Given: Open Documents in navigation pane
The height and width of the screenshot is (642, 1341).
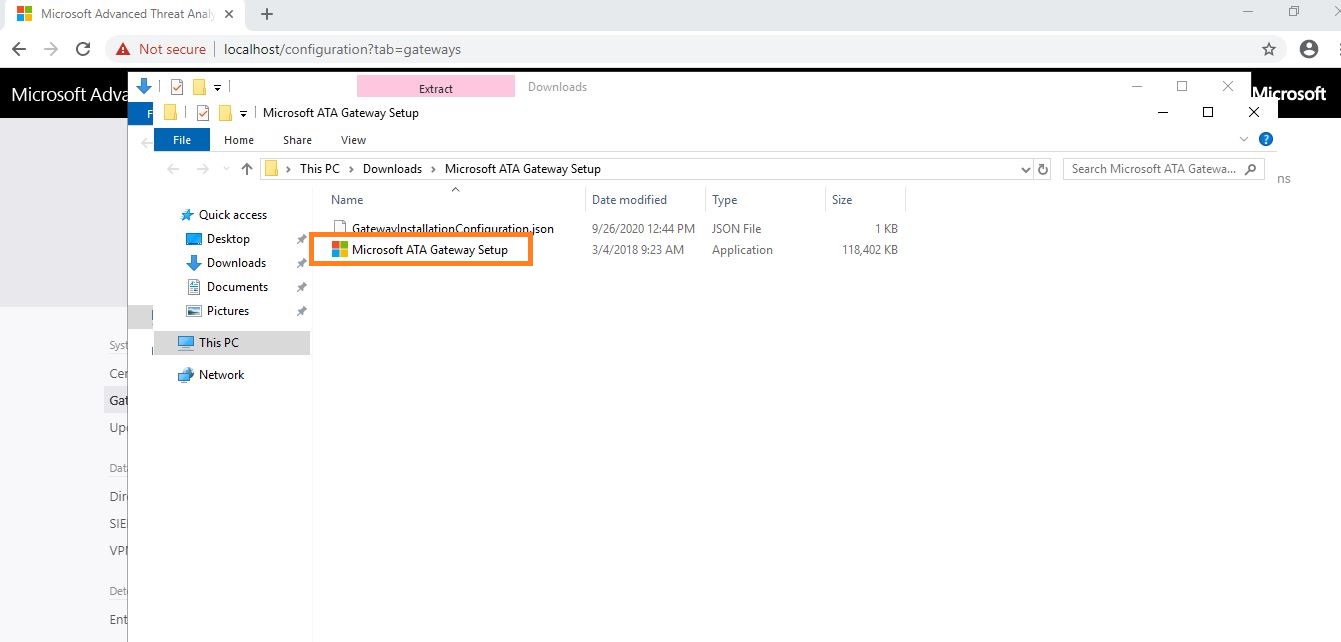Looking at the screenshot, I should click(237, 287).
